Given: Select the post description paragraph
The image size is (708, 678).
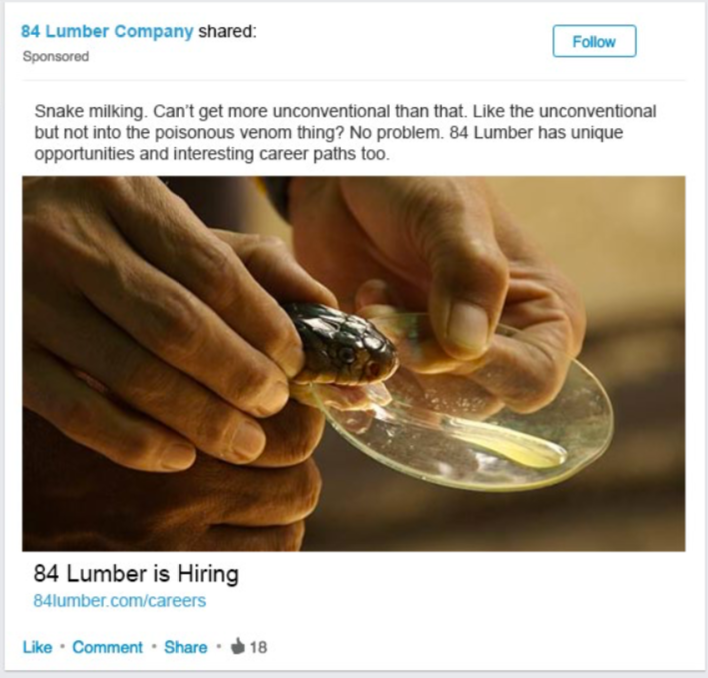Looking at the screenshot, I should click(345, 133).
